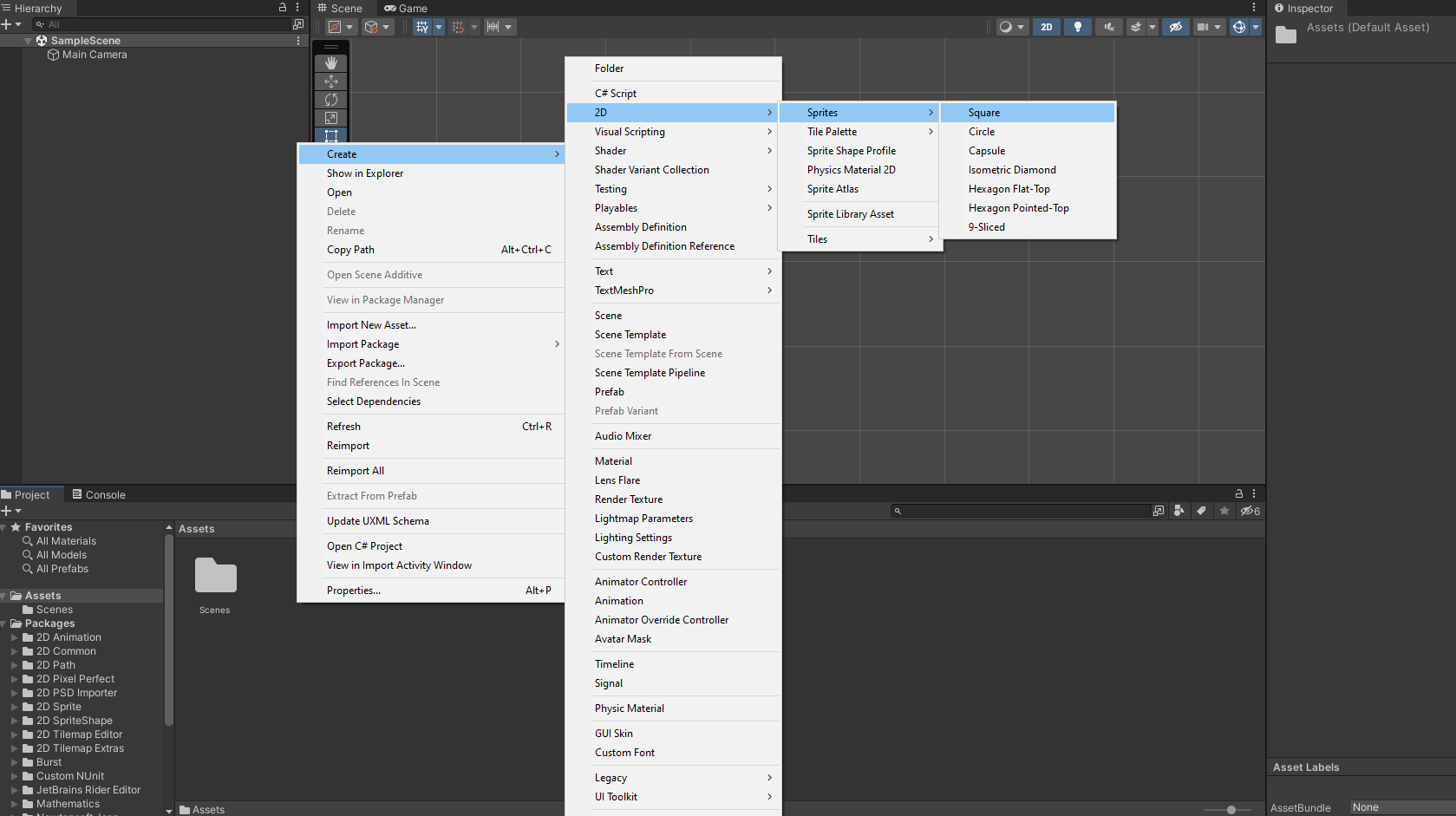Click the Project panel search field

[x=1023, y=511]
